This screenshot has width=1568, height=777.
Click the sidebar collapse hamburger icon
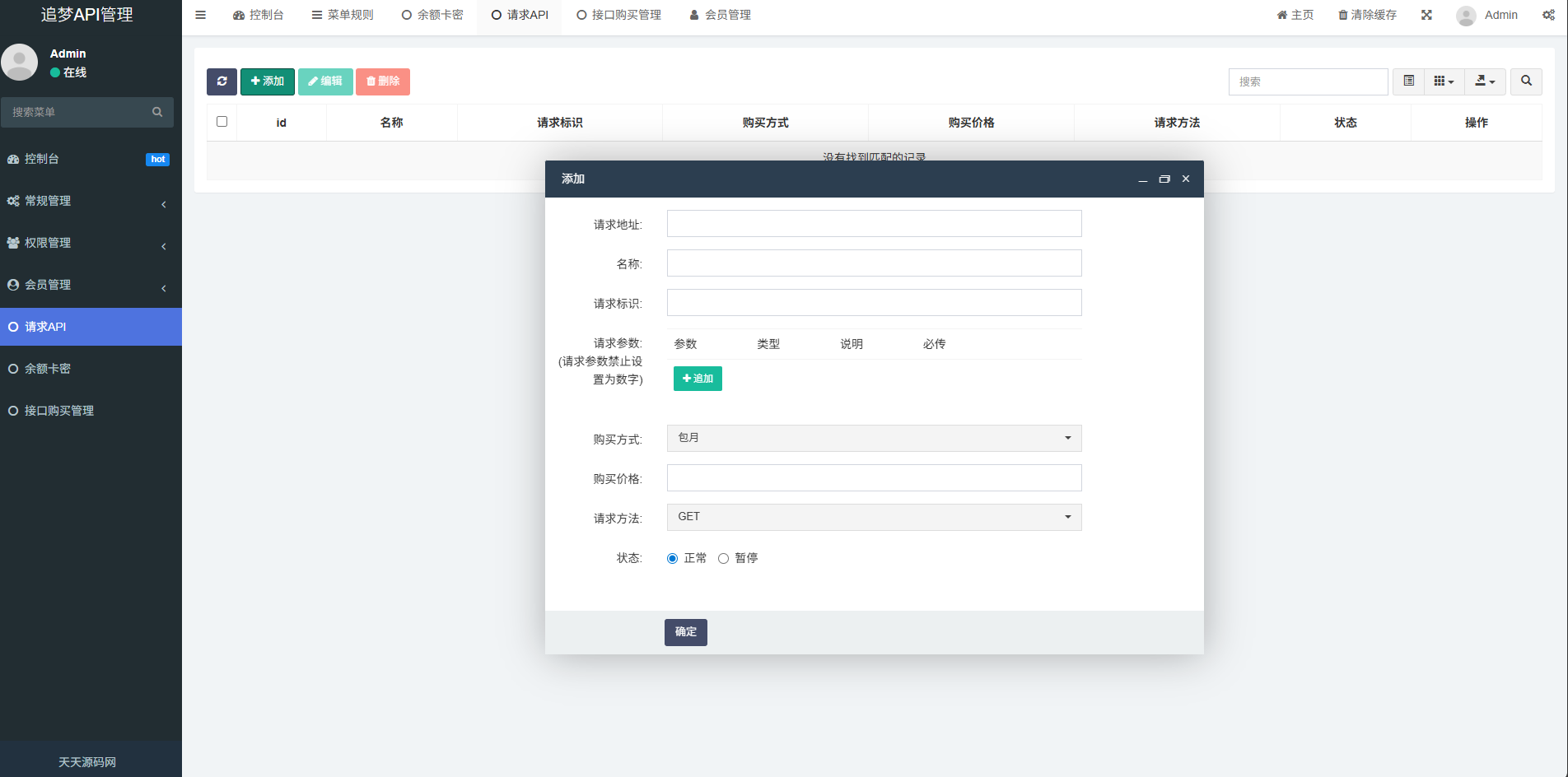[x=200, y=14]
